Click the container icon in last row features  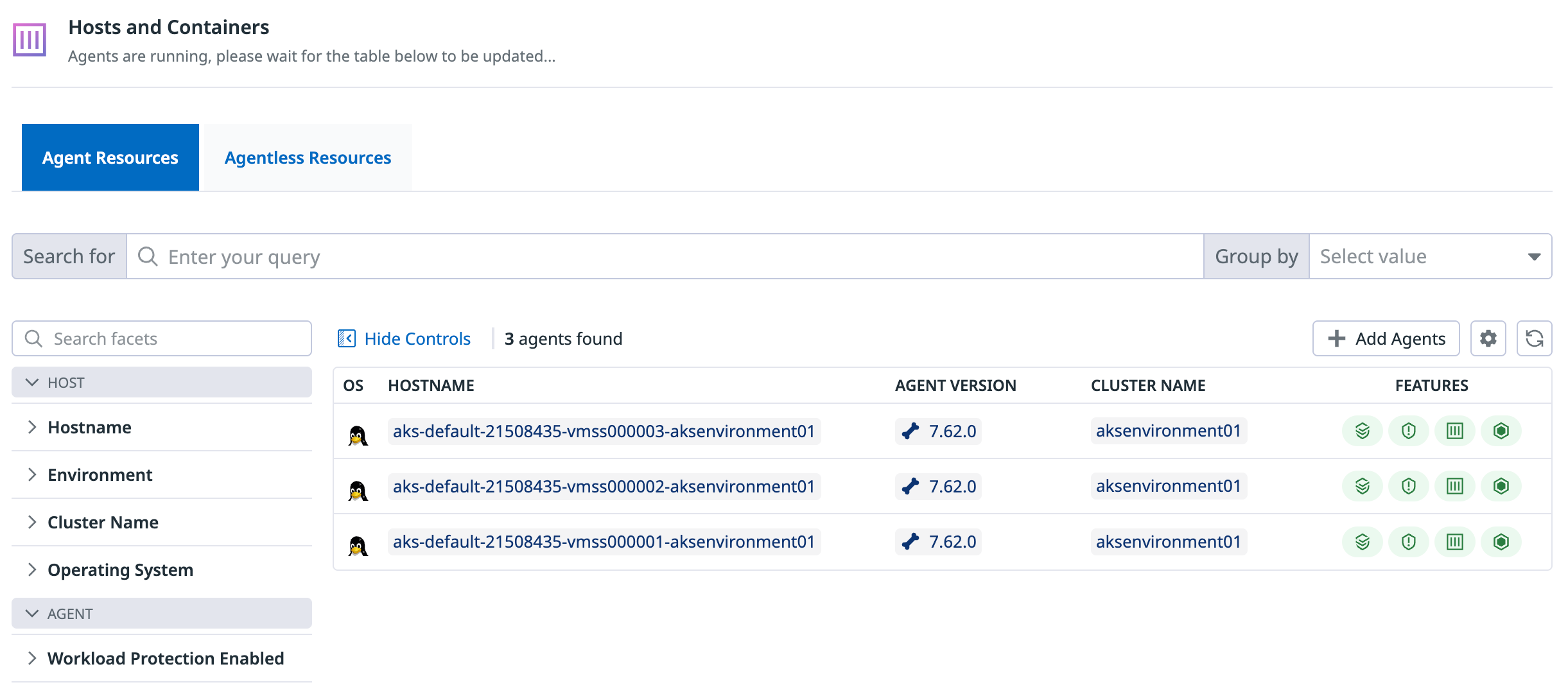pyautogui.click(x=1455, y=541)
